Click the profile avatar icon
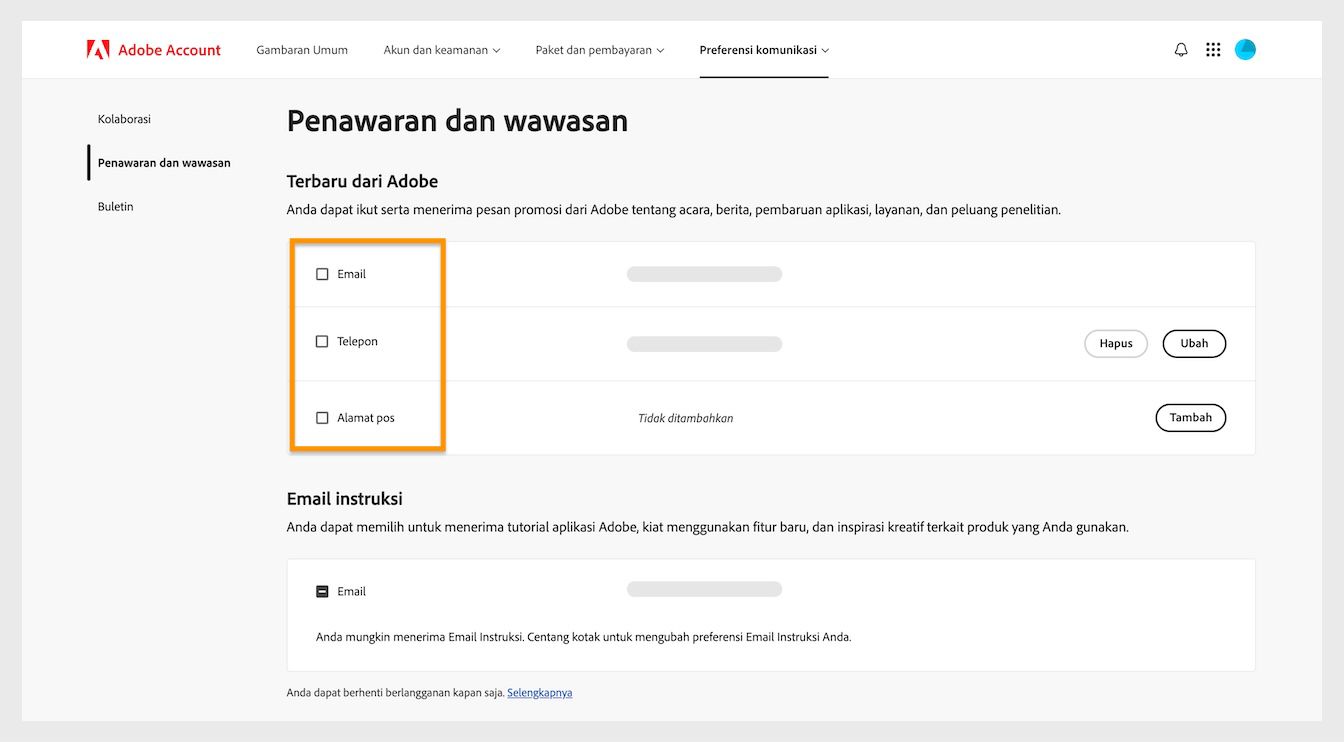Screen dimensions: 1344x742 pos(1245,48)
